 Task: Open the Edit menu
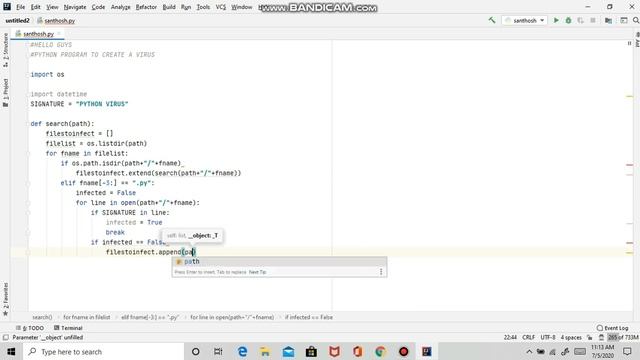click(36, 7)
